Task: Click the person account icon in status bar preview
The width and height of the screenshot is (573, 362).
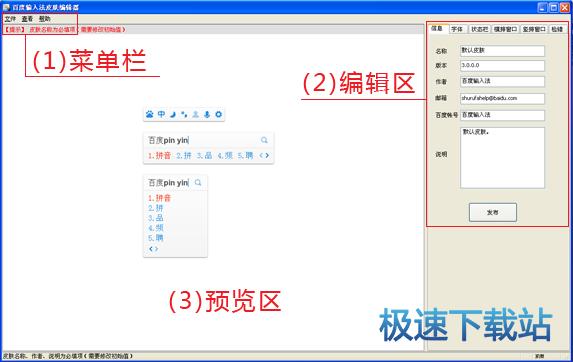Action: (196, 114)
